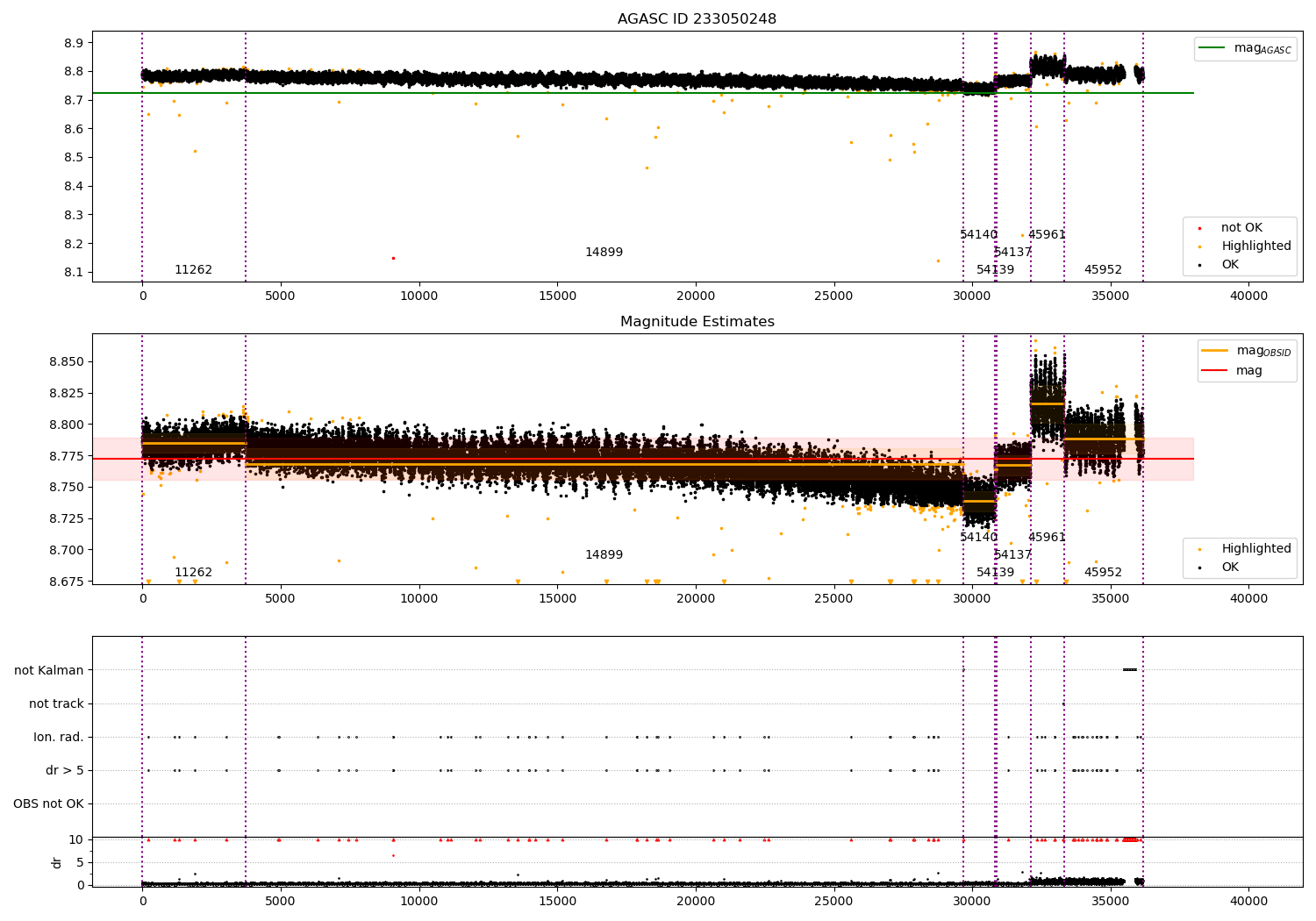Click the 8.850 y-axis tick label
This screenshot has height=921, width=1316.
67,361
